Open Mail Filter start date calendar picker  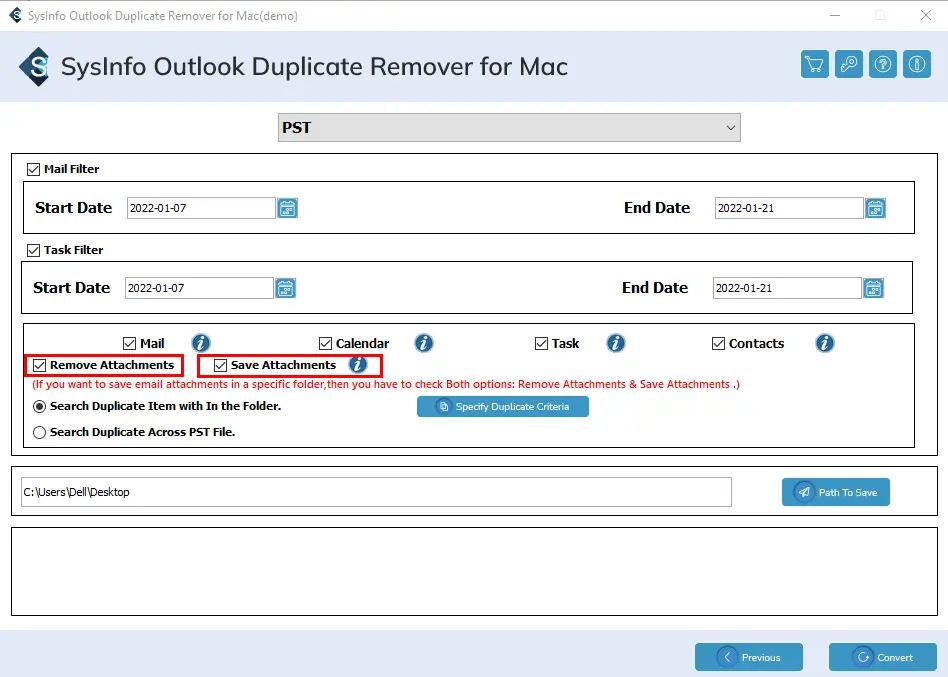(287, 209)
